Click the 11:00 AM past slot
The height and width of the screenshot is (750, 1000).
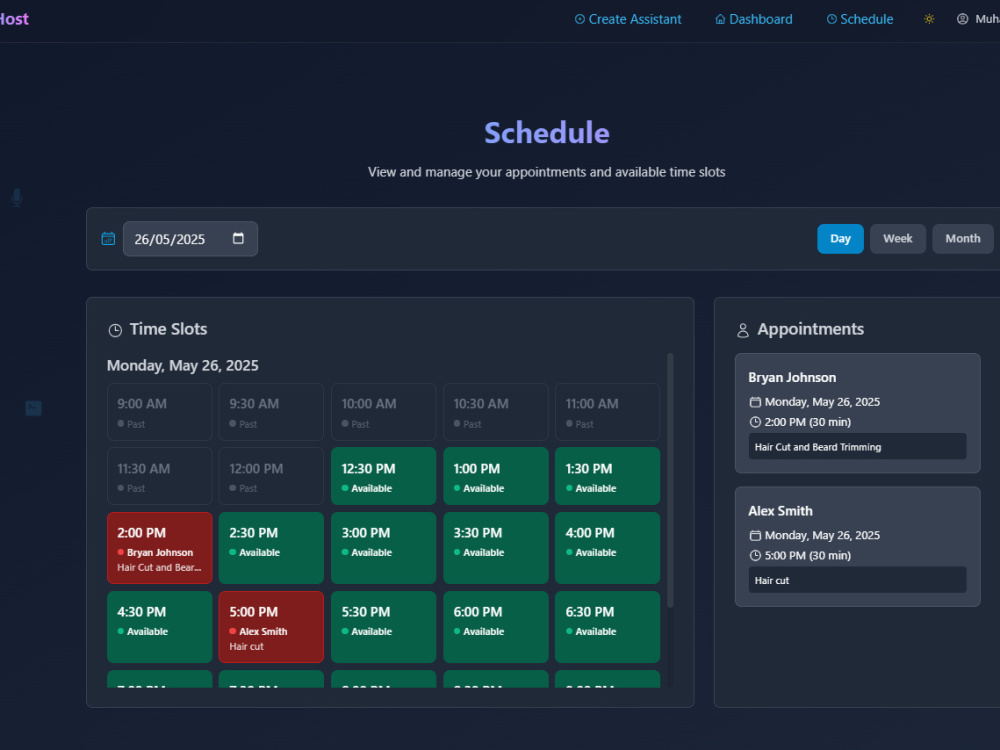point(607,412)
